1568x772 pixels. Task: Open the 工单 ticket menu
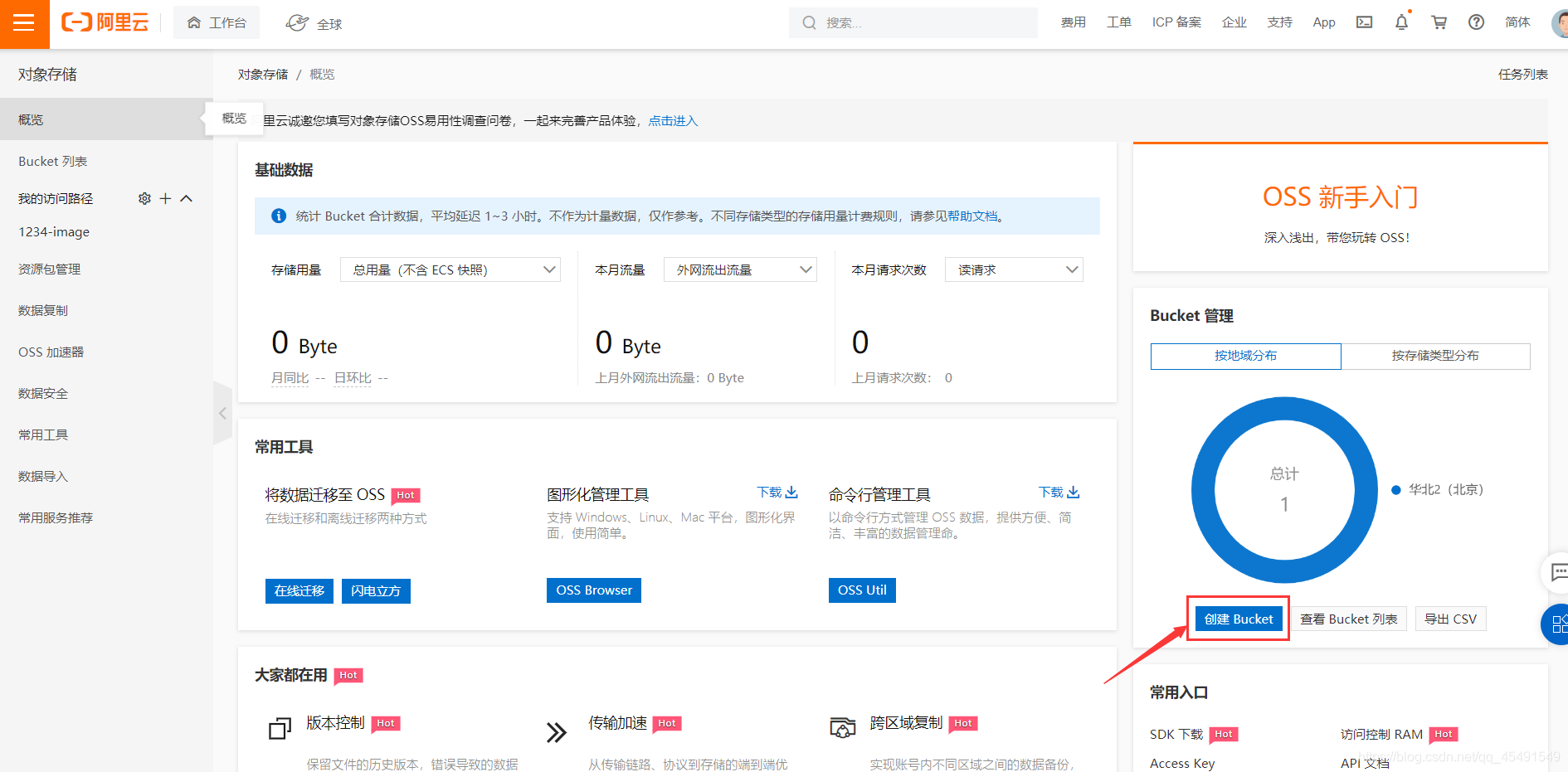1118,22
